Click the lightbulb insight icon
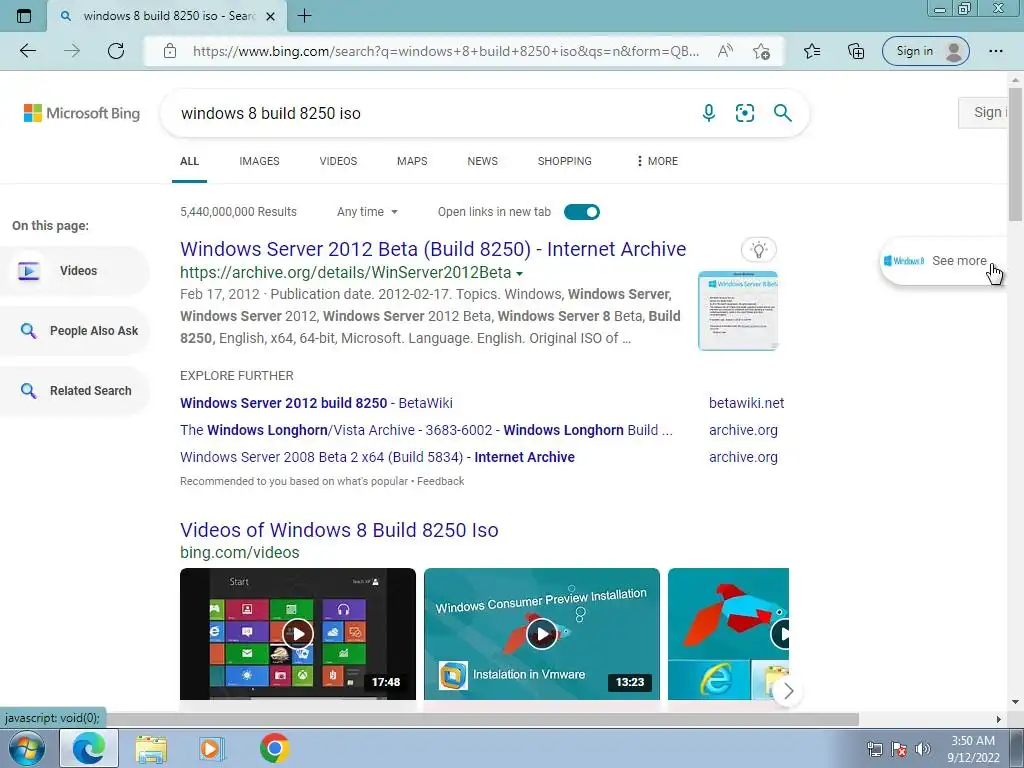This screenshot has width=1024, height=768. point(758,249)
